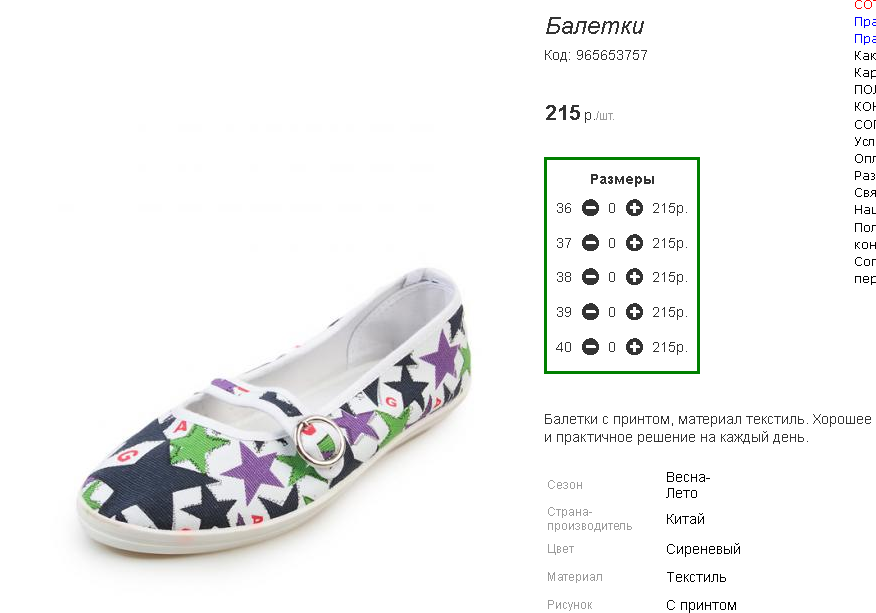The height and width of the screenshot is (613, 876).
Task: Add one pair of size 38
Action: [x=634, y=277]
